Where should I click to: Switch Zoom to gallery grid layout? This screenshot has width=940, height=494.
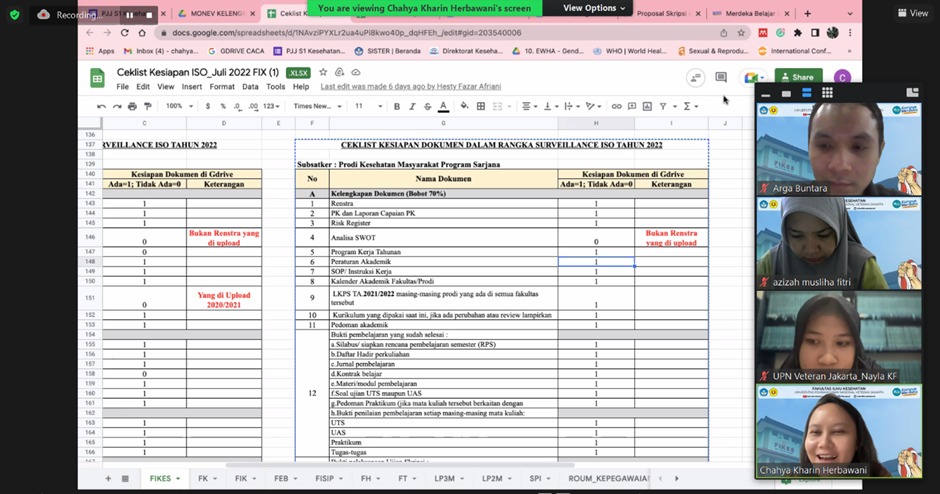click(827, 93)
